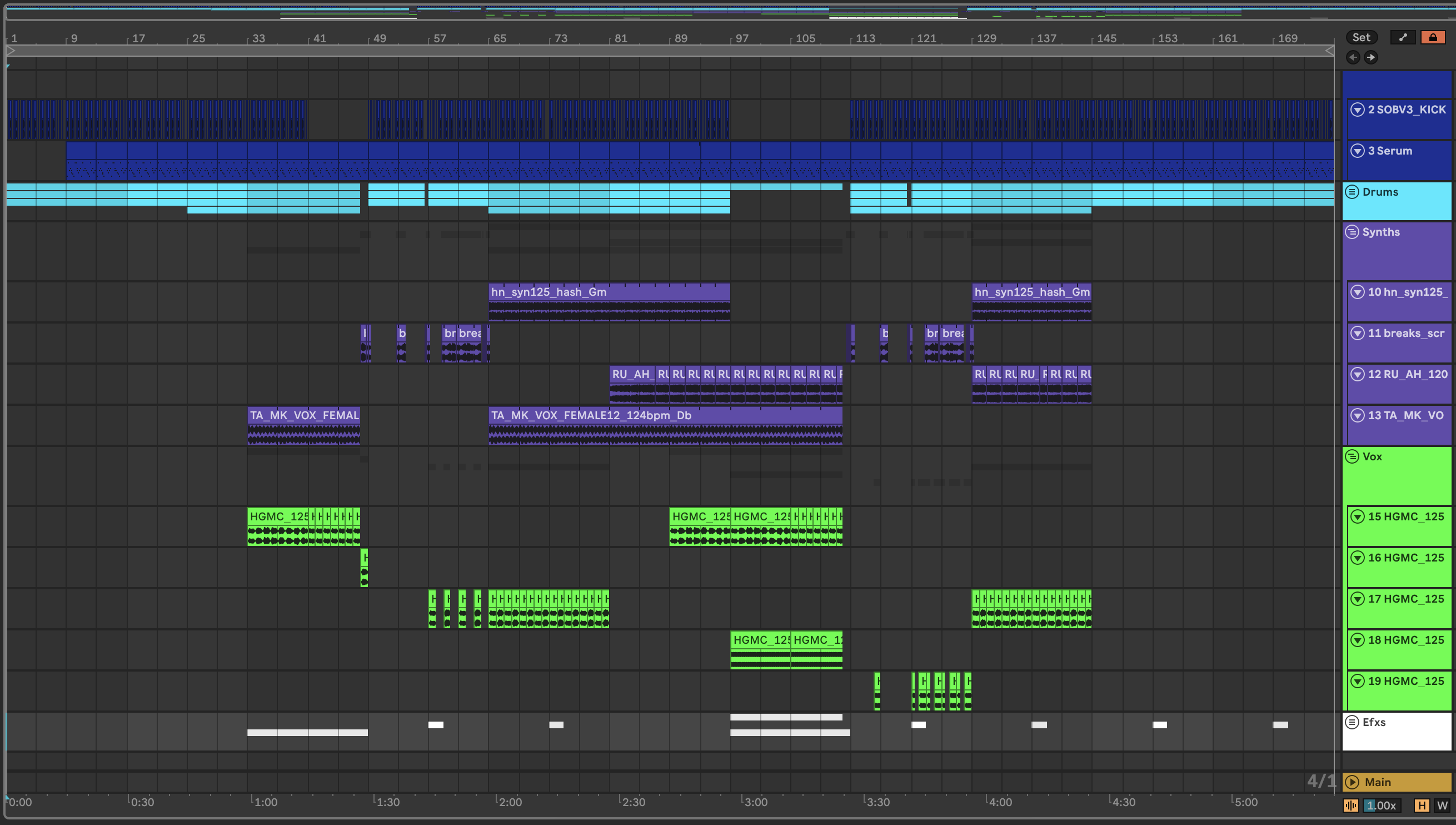Toggle the orange automation lock button
The height and width of the screenshot is (825, 1456).
click(1433, 37)
